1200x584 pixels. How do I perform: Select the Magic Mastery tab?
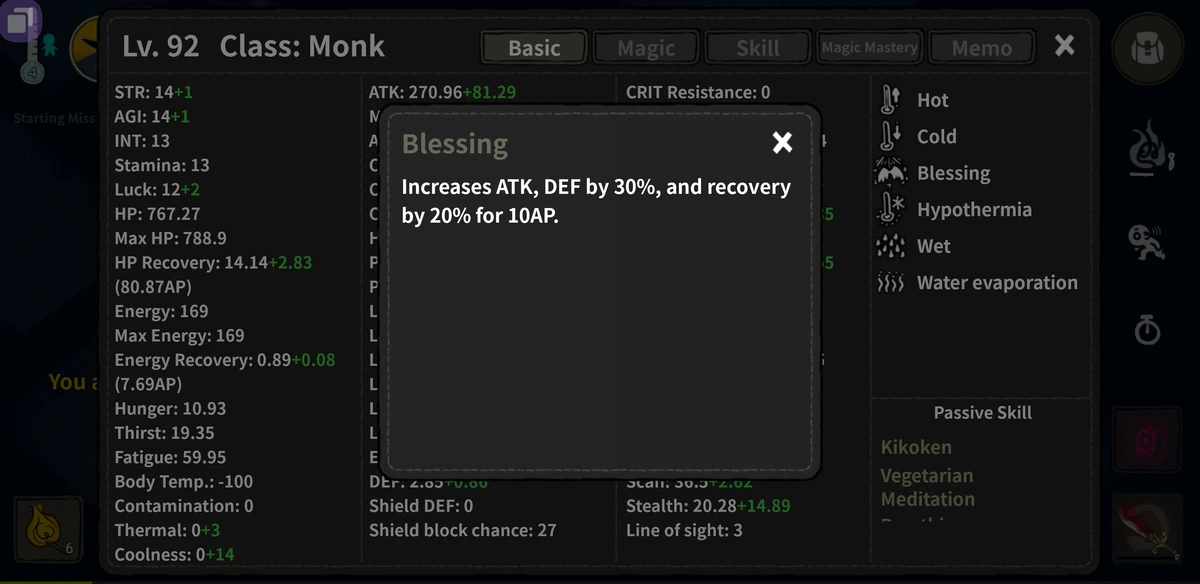pyautogui.click(x=869, y=46)
